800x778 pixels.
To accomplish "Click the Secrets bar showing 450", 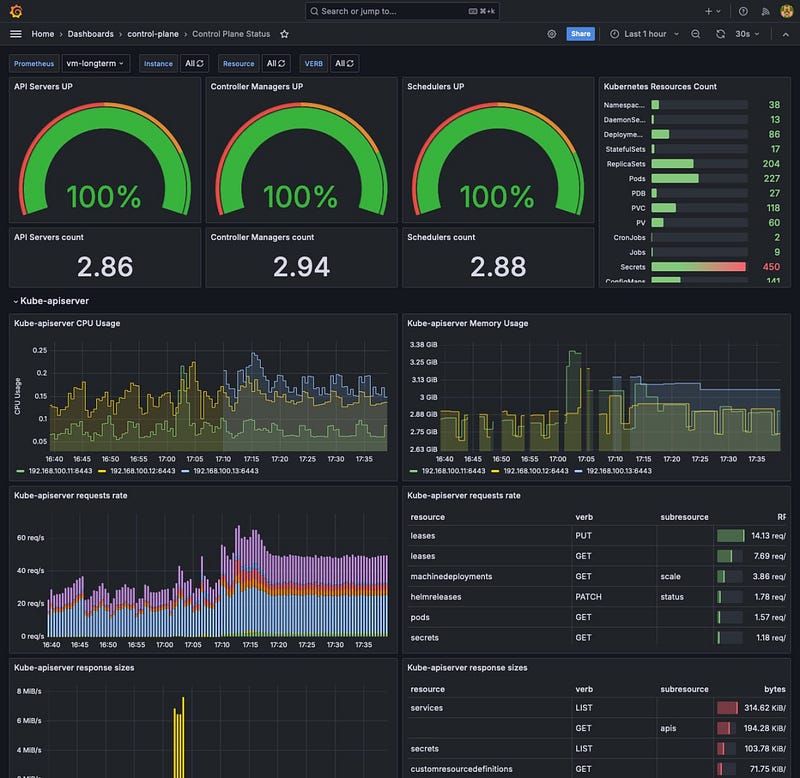I will 698,267.
